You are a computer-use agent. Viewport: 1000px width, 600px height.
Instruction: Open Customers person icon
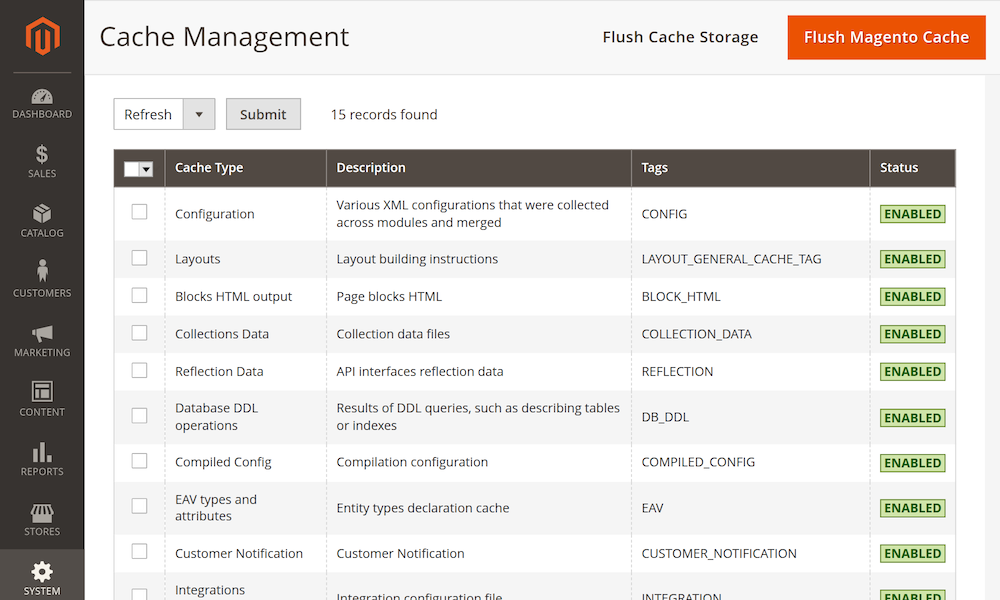pos(42,272)
